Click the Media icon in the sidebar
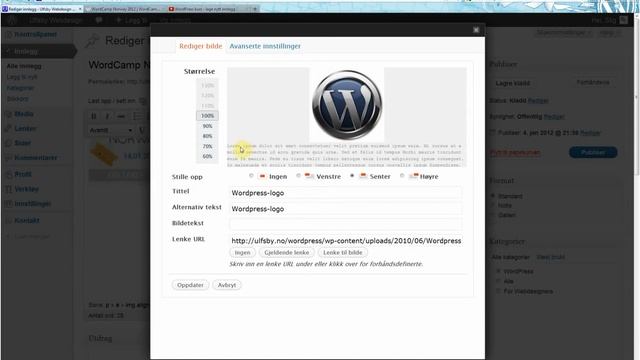This screenshot has height=360, width=640. [8, 114]
